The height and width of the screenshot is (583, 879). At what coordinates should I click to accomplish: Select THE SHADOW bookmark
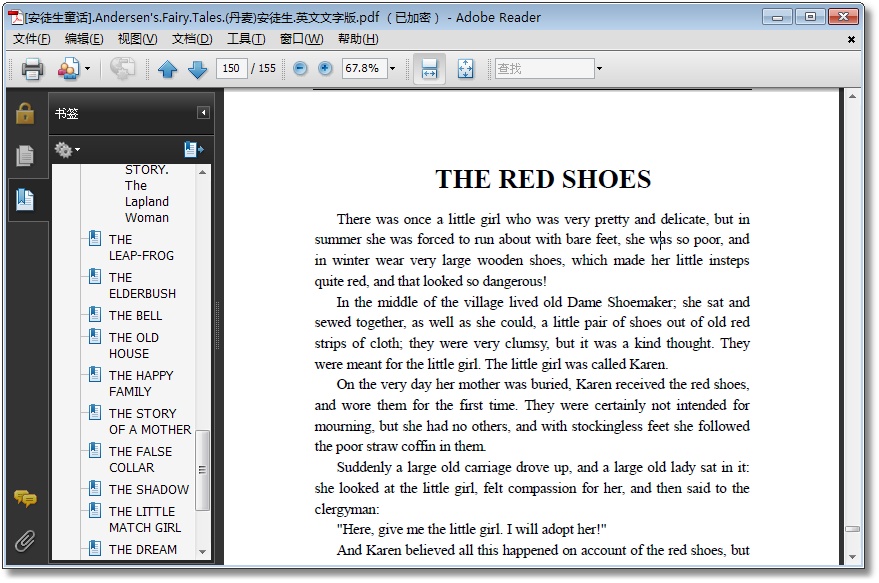point(149,489)
